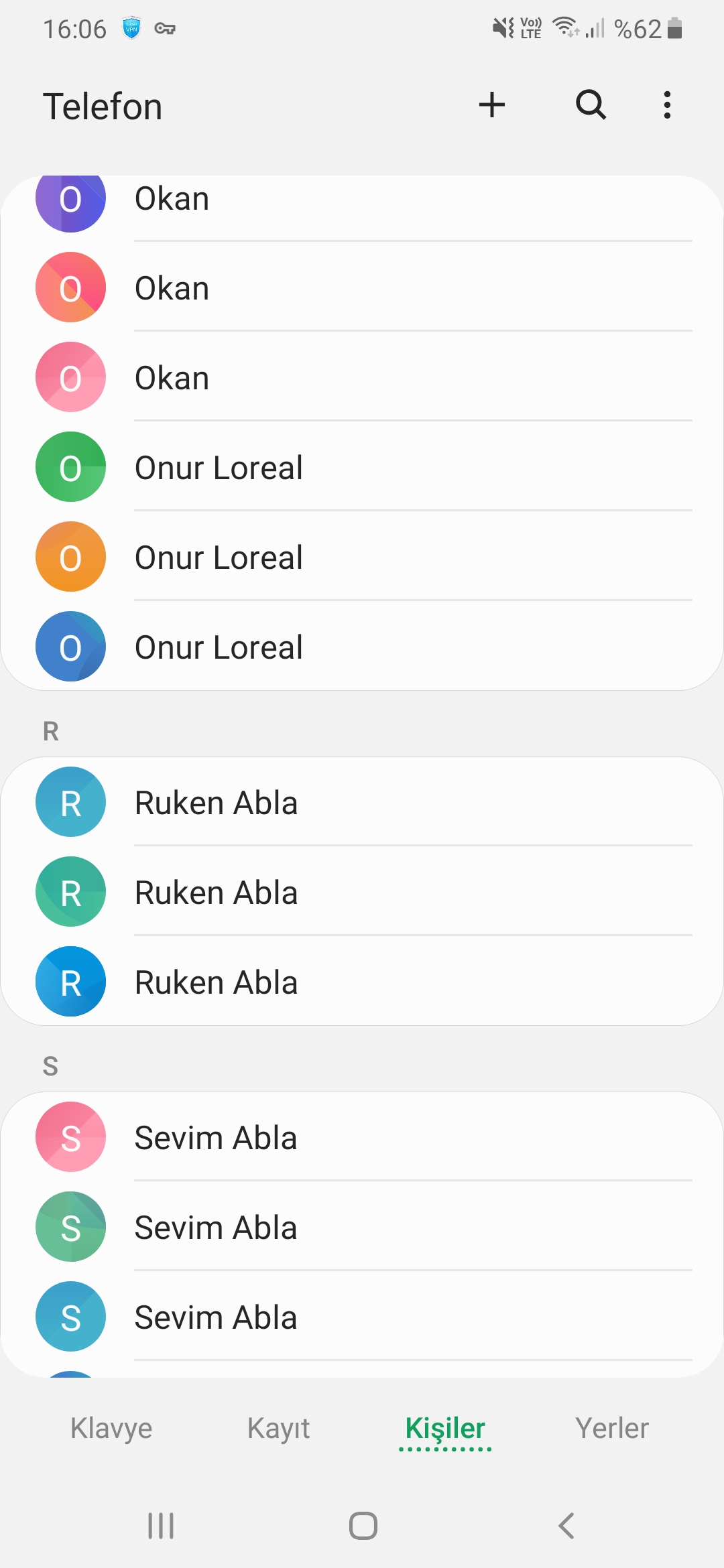Switch to the Kayıt tab
The width and height of the screenshot is (724, 1568).
278,1428
